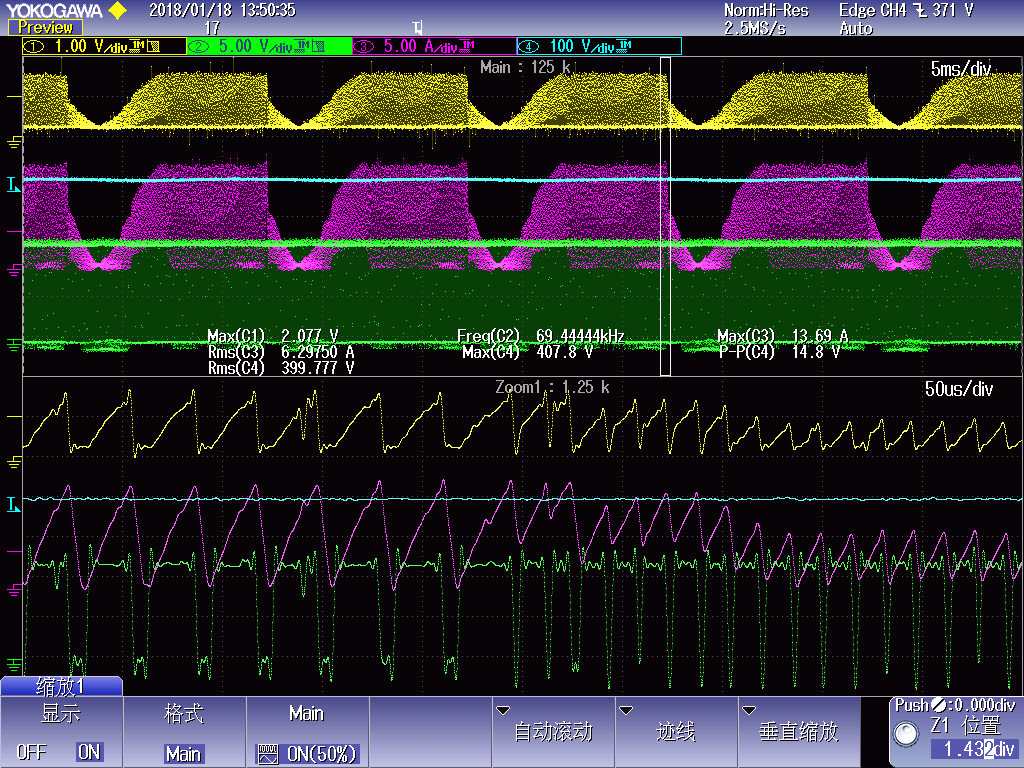Screen dimensions: 1024x768
Task: Open the 自动滚动 auto scroll submenu
Action: click(553, 731)
